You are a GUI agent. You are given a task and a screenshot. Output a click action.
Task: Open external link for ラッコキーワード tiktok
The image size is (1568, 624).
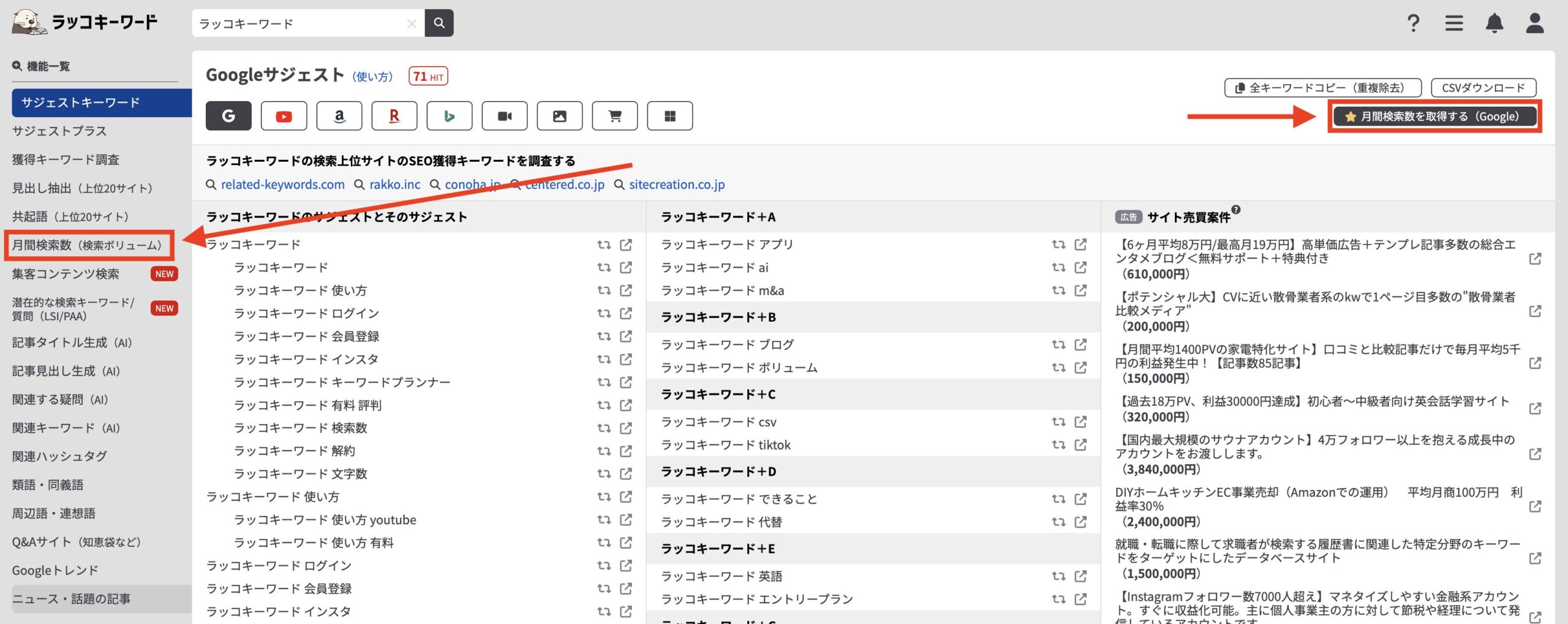(1080, 444)
